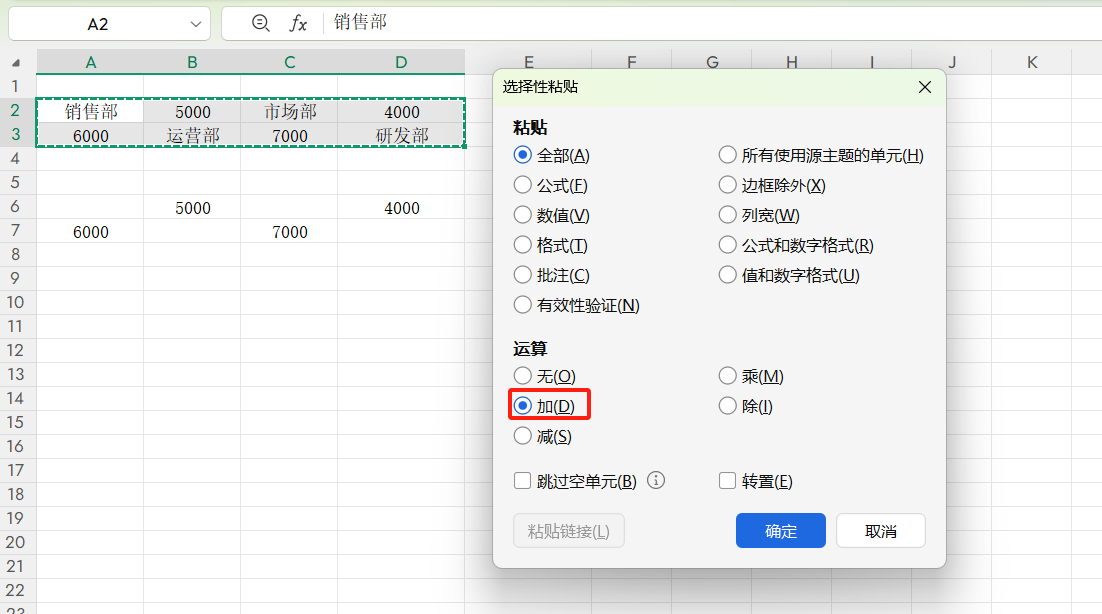Close the 选择性粘贴 dialog with the X
The image size is (1102, 614).
tap(924, 87)
